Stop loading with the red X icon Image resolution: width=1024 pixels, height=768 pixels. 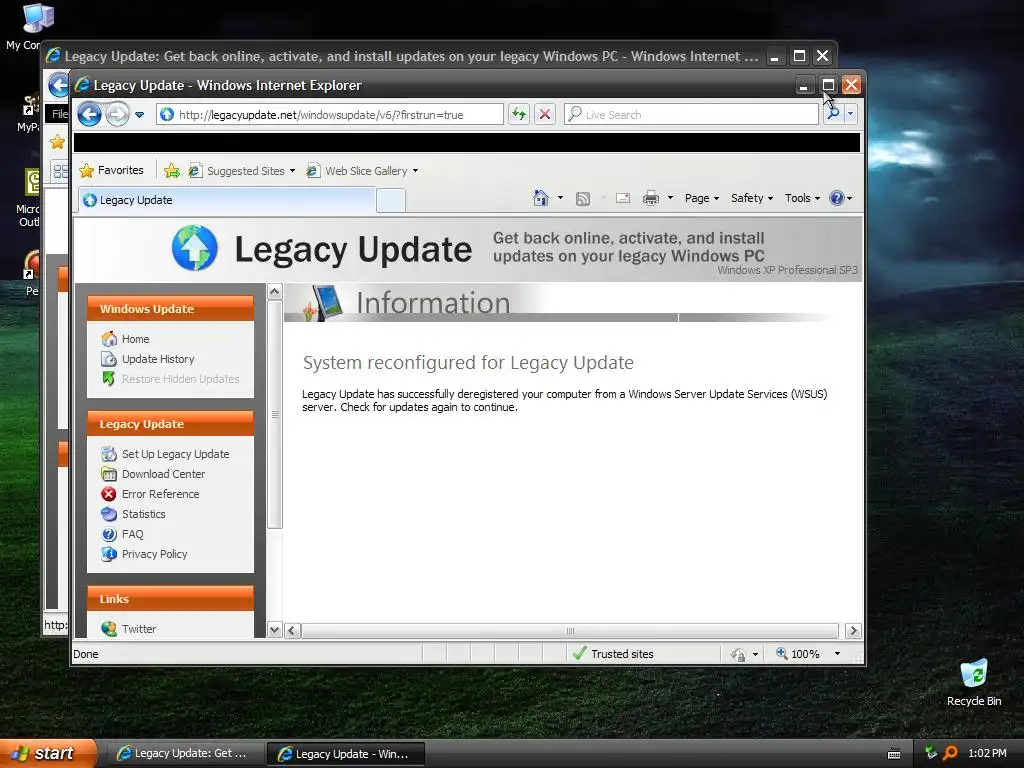pos(545,114)
